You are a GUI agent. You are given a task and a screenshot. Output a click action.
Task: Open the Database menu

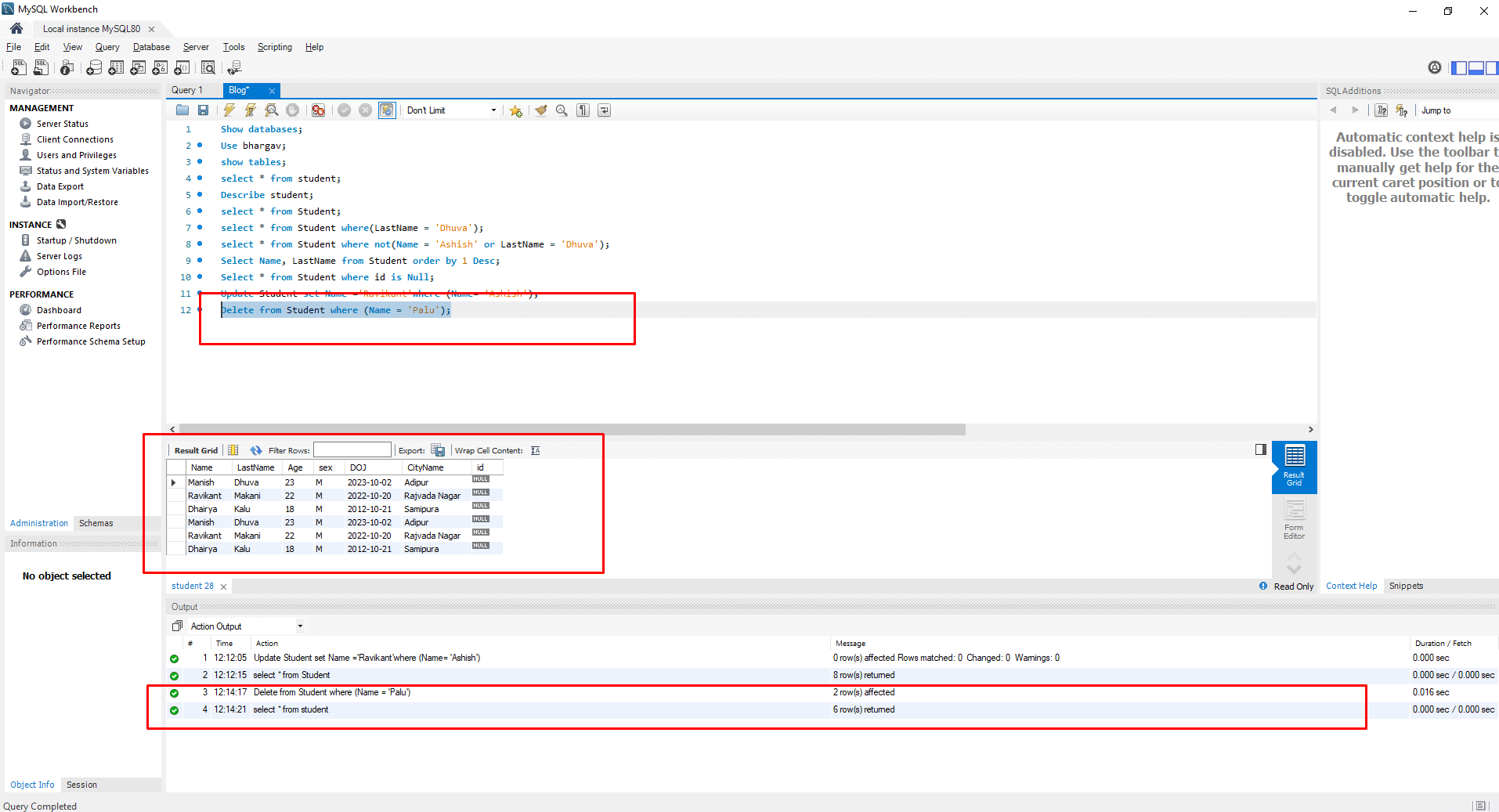(151, 47)
